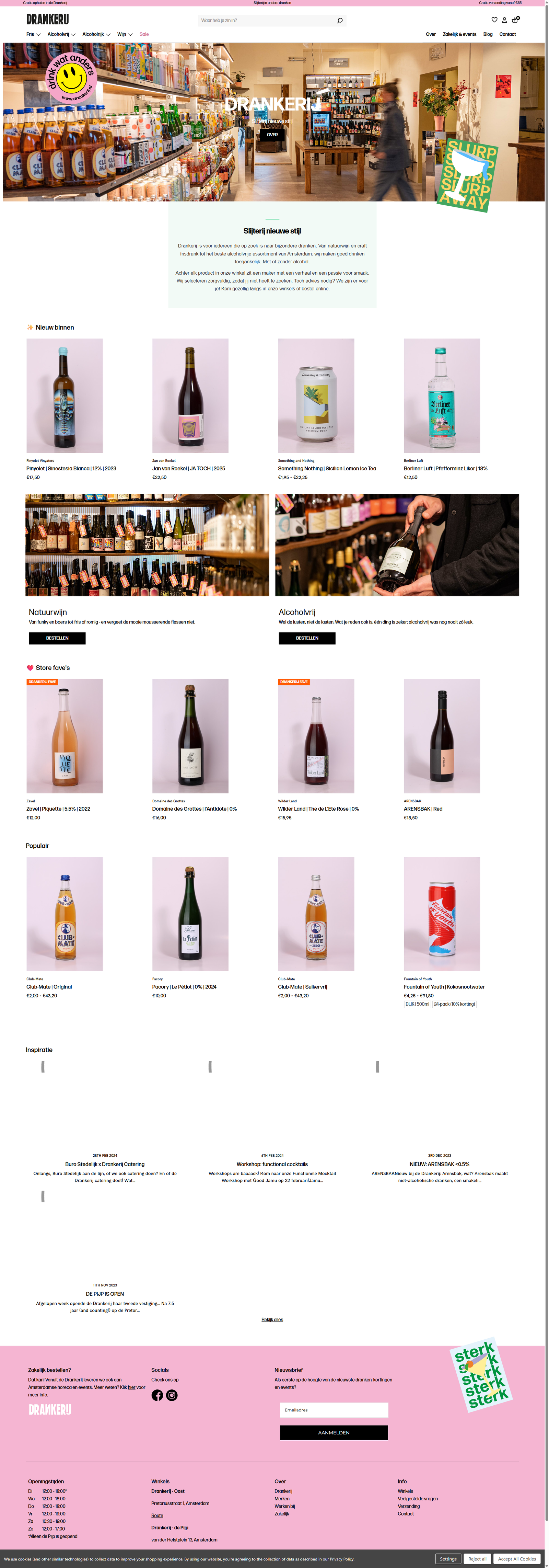Open the user account icon
The width and height of the screenshot is (549, 1568).
504,20
